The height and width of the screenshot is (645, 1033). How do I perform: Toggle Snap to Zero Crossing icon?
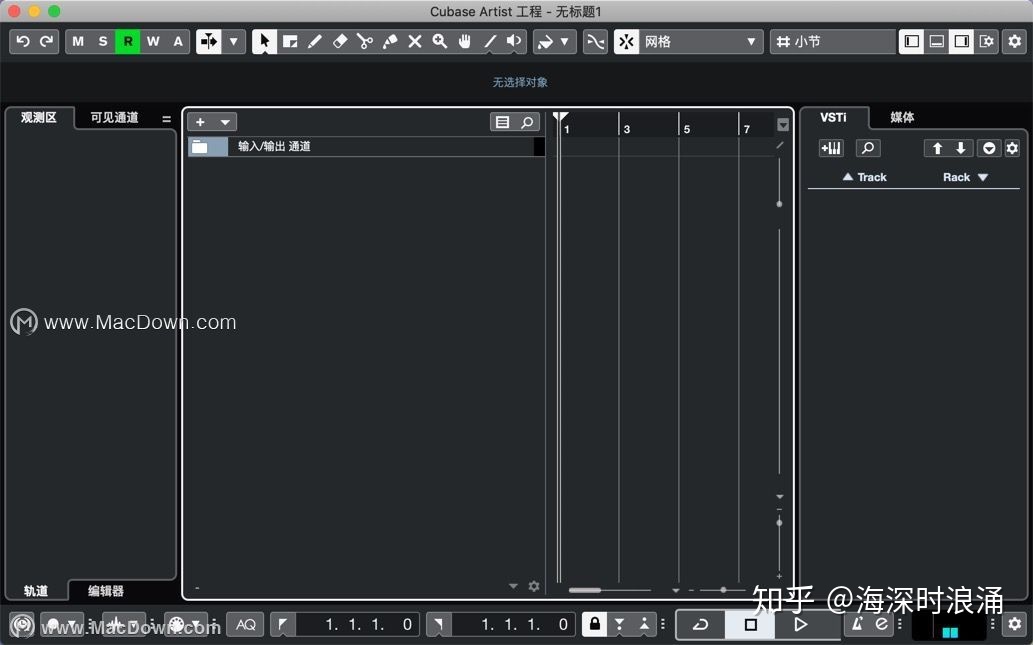tap(596, 42)
